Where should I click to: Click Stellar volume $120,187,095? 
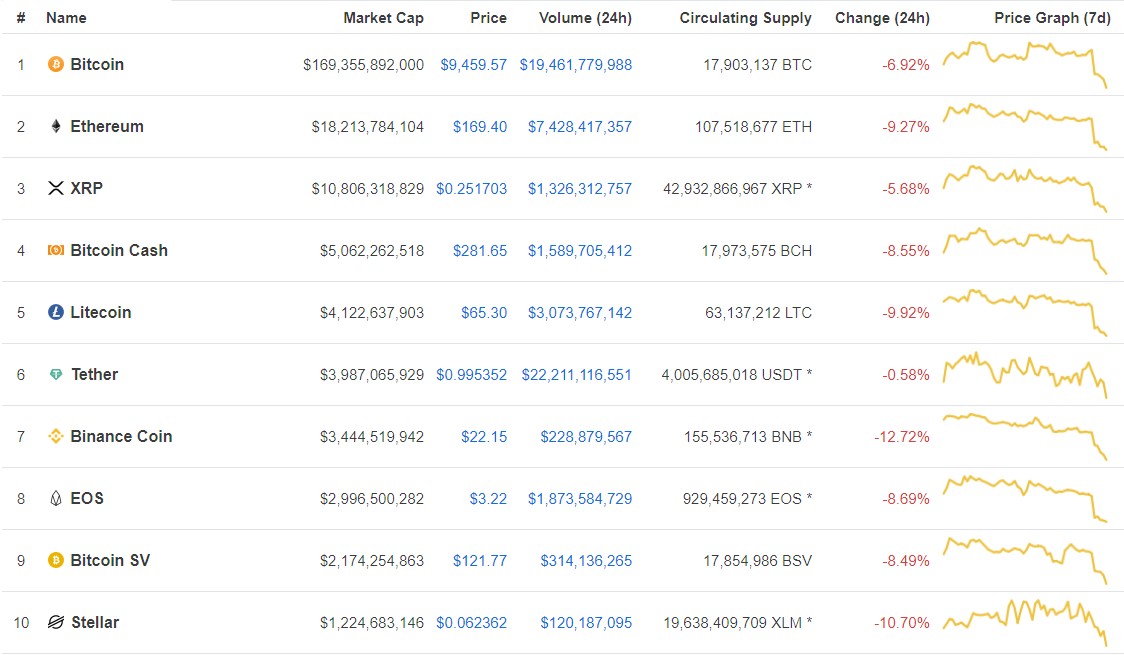point(586,623)
